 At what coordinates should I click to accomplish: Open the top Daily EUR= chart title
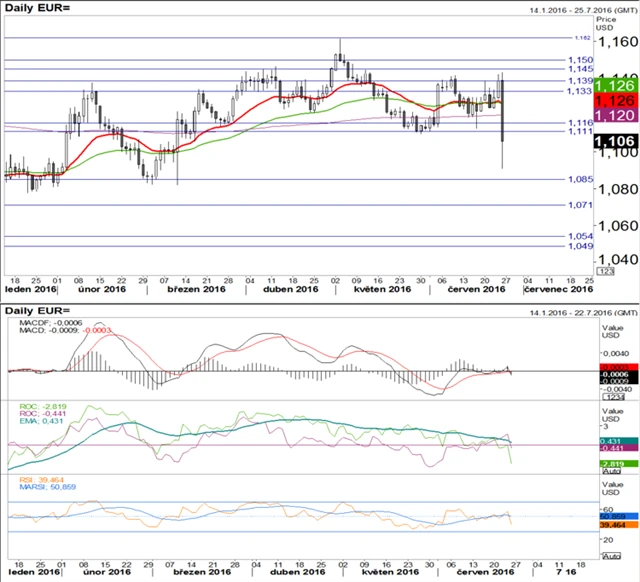[x=38, y=8]
